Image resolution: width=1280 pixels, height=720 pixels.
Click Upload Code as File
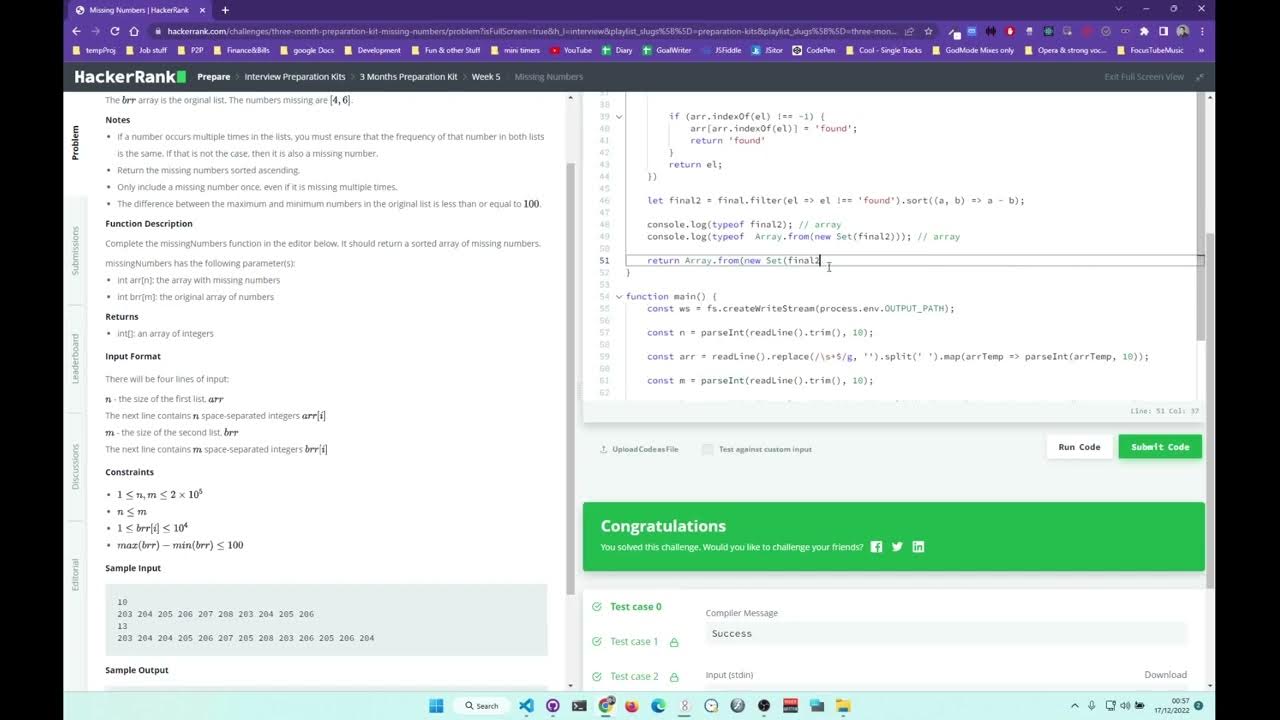pos(639,449)
